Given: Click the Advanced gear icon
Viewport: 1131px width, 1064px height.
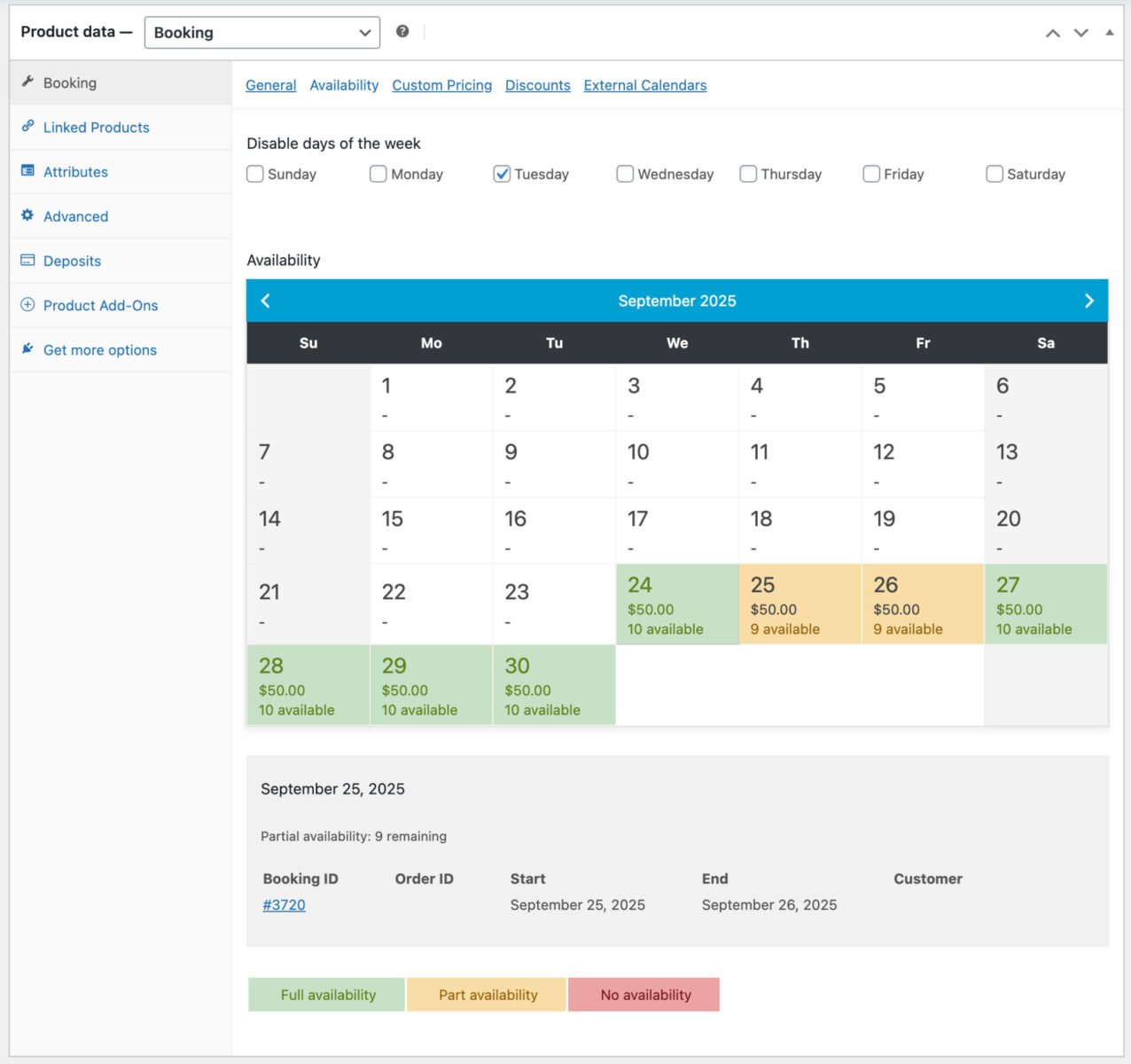Looking at the screenshot, I should [27, 215].
